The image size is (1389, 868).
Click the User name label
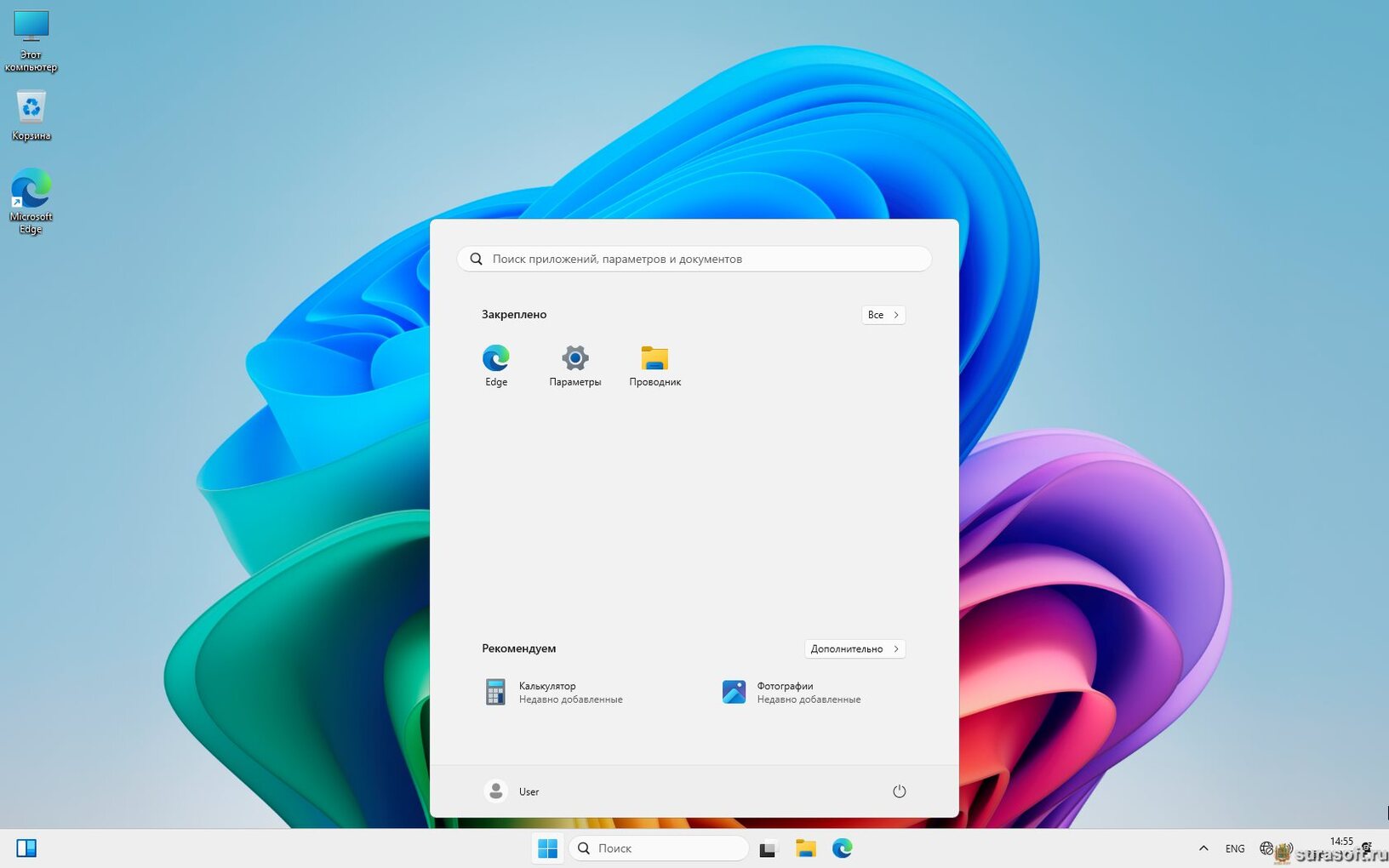[529, 792]
